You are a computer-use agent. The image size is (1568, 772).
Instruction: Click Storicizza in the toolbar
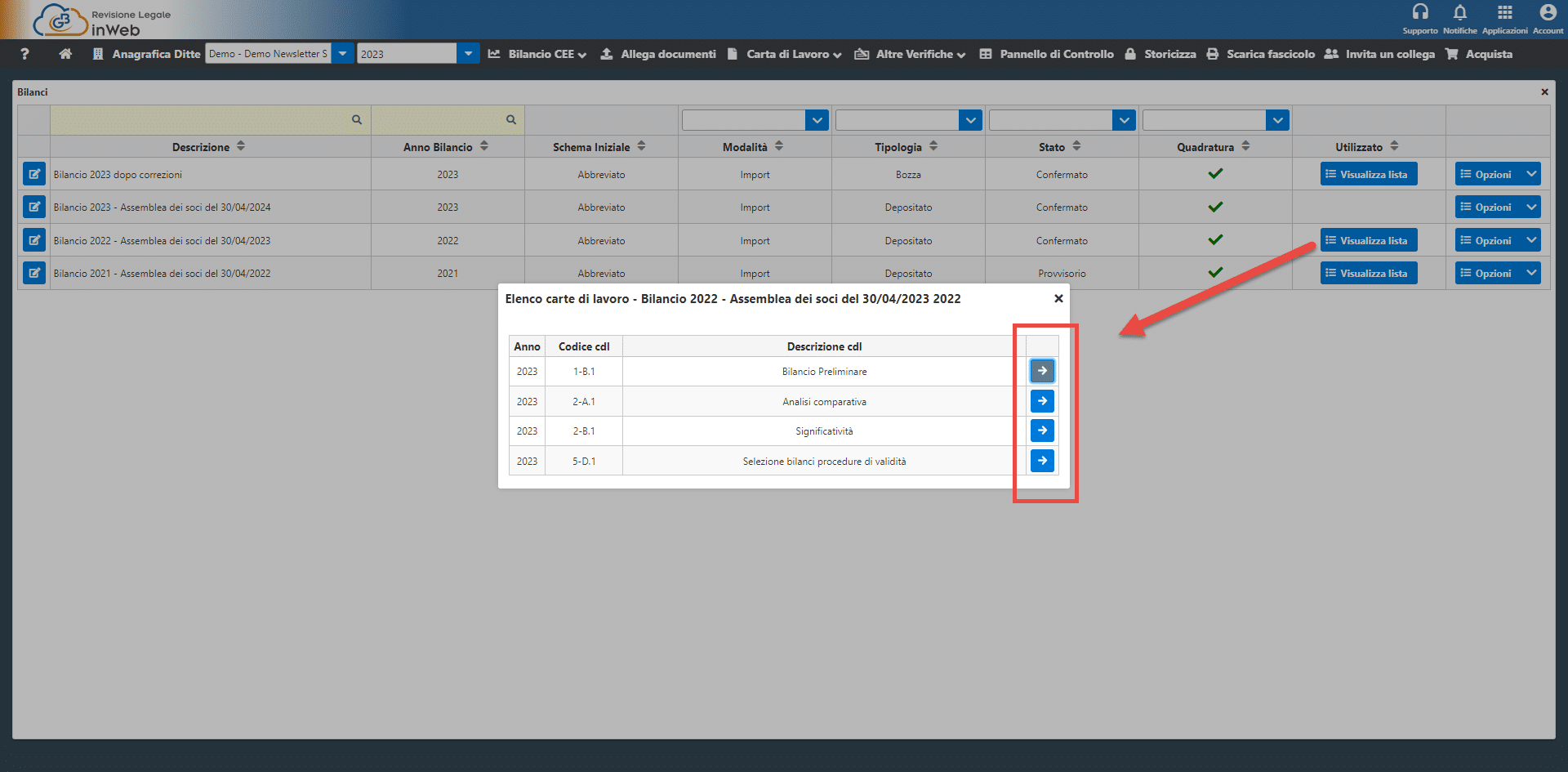point(1160,54)
